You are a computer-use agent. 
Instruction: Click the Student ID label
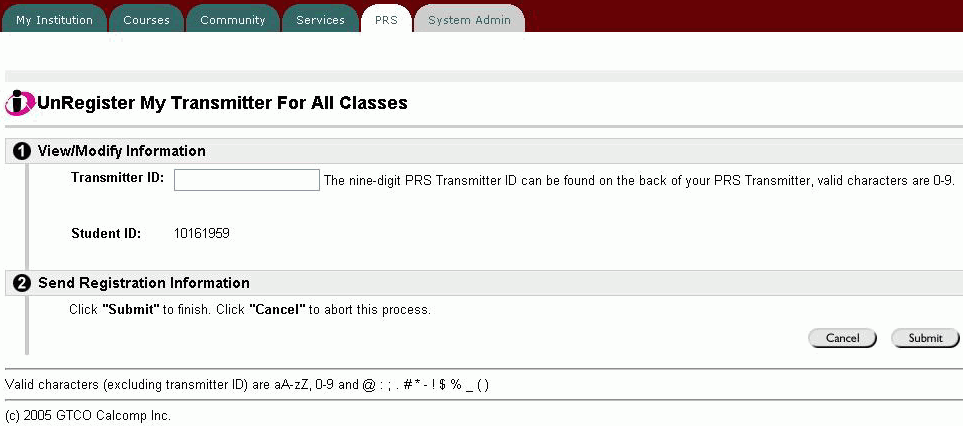click(x=106, y=234)
